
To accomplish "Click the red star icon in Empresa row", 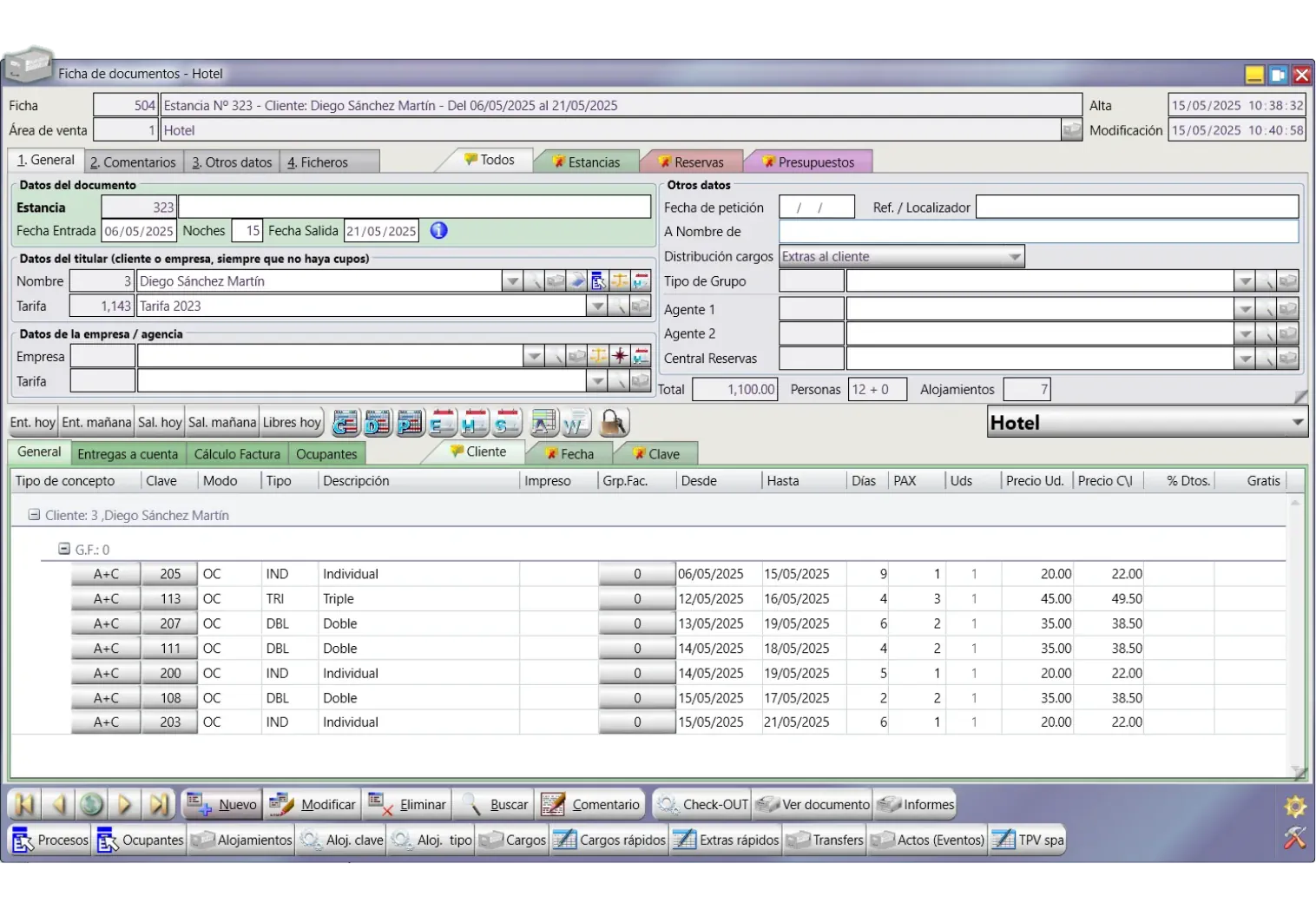I will tap(620, 357).
